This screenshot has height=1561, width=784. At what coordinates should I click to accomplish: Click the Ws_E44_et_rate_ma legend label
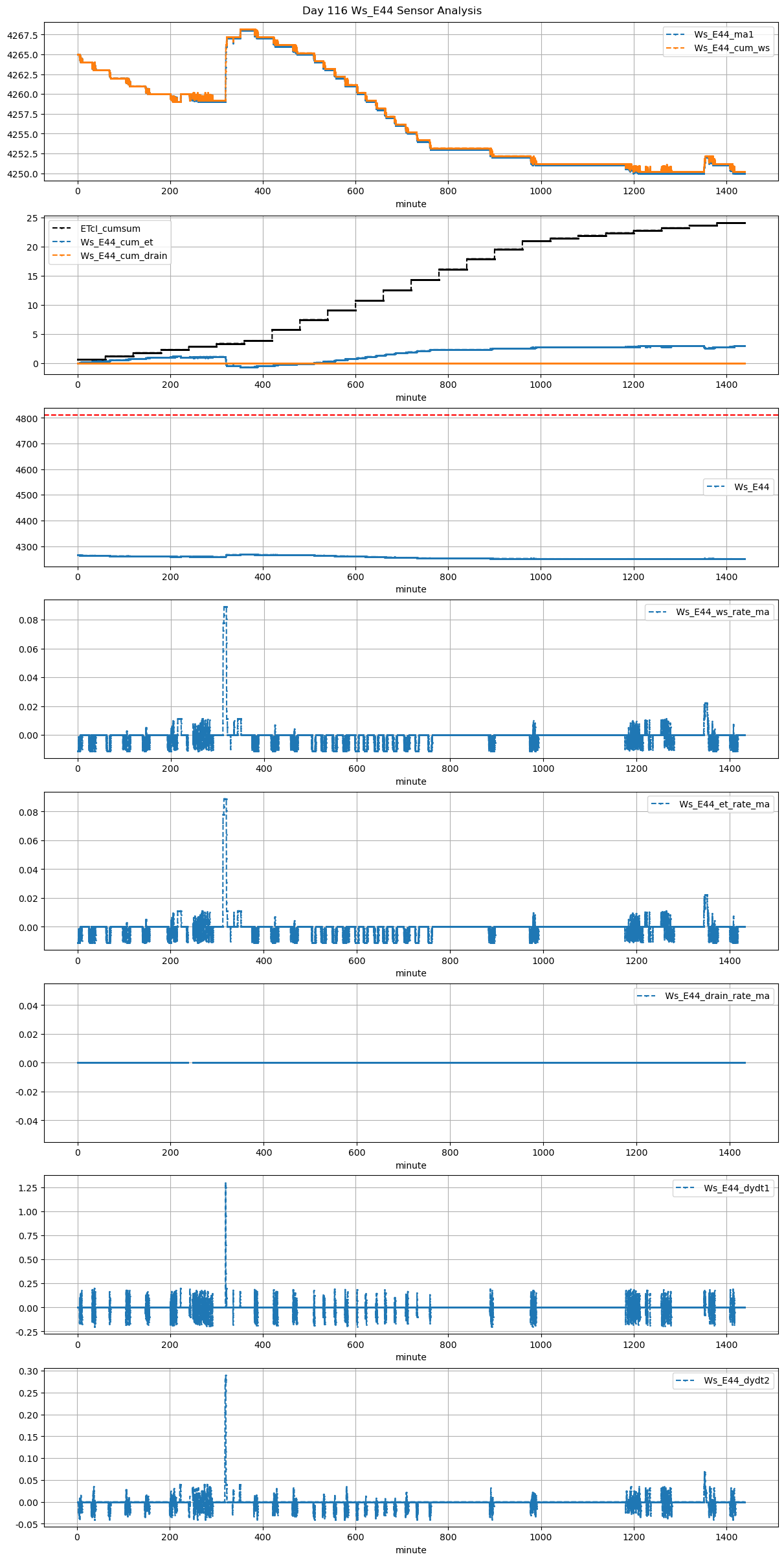point(724,804)
